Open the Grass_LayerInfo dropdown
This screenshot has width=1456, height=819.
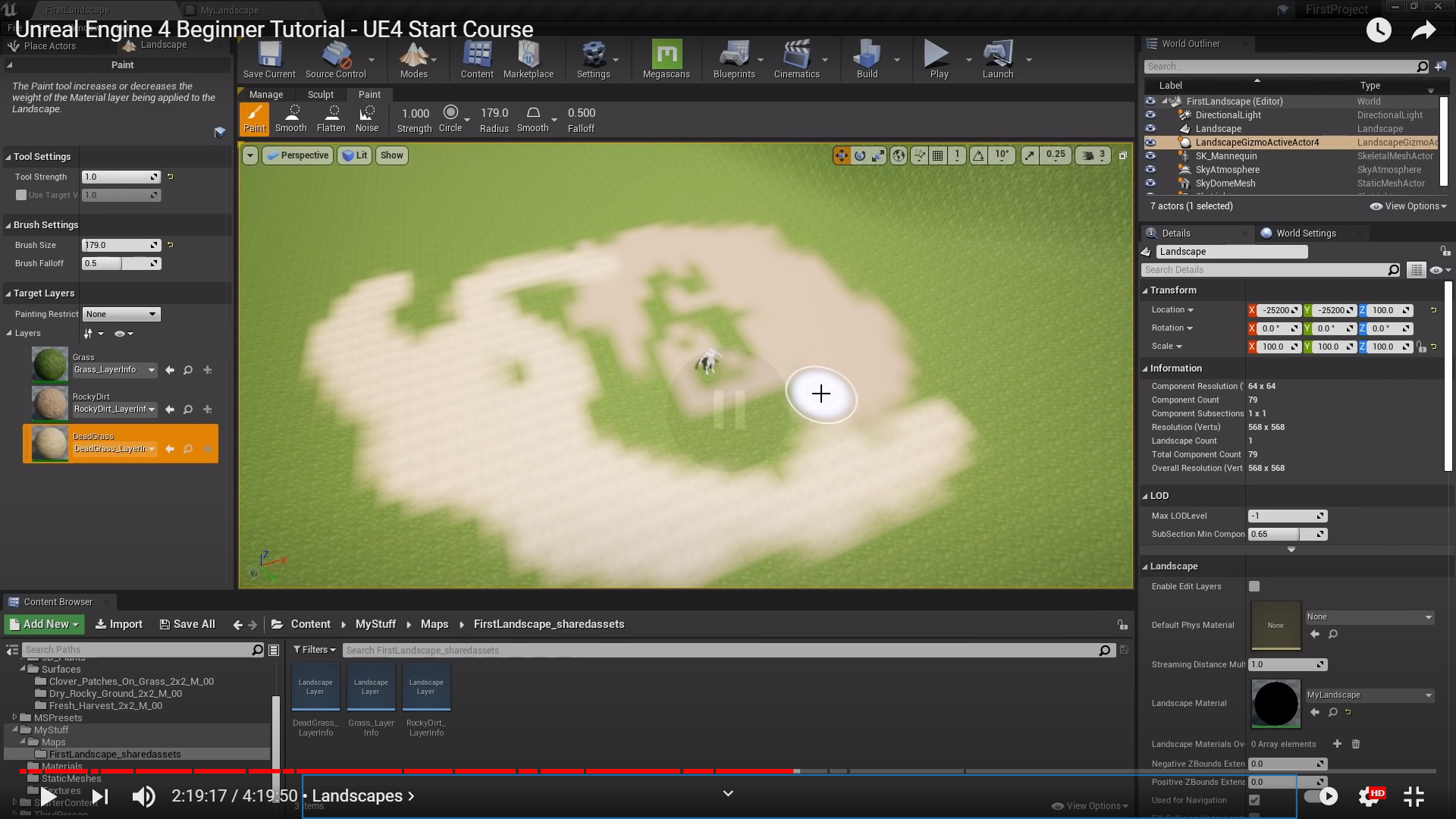[115, 370]
